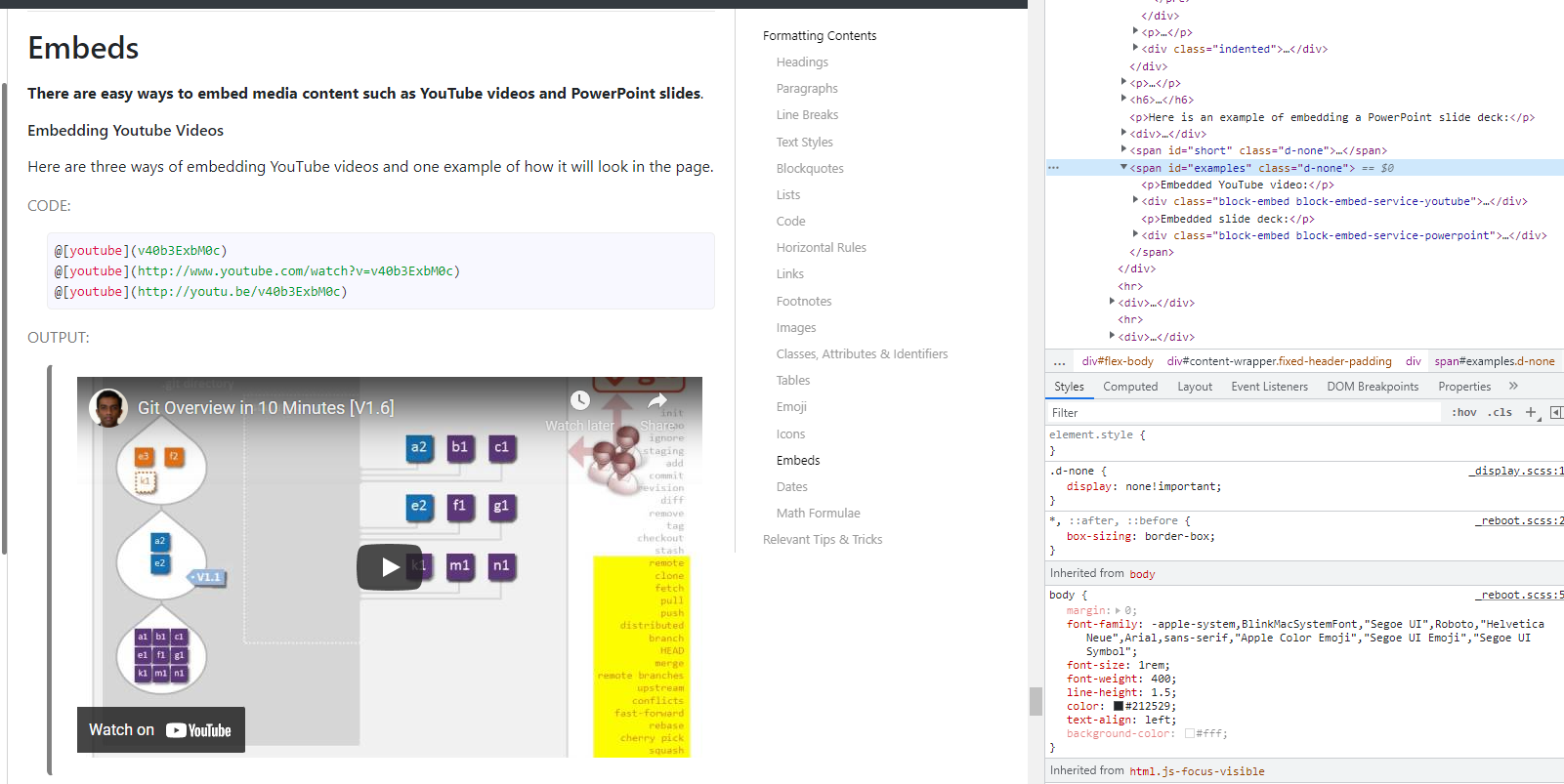Open Relevant Tips & Tricks link
The image size is (1564, 784).
click(823, 540)
